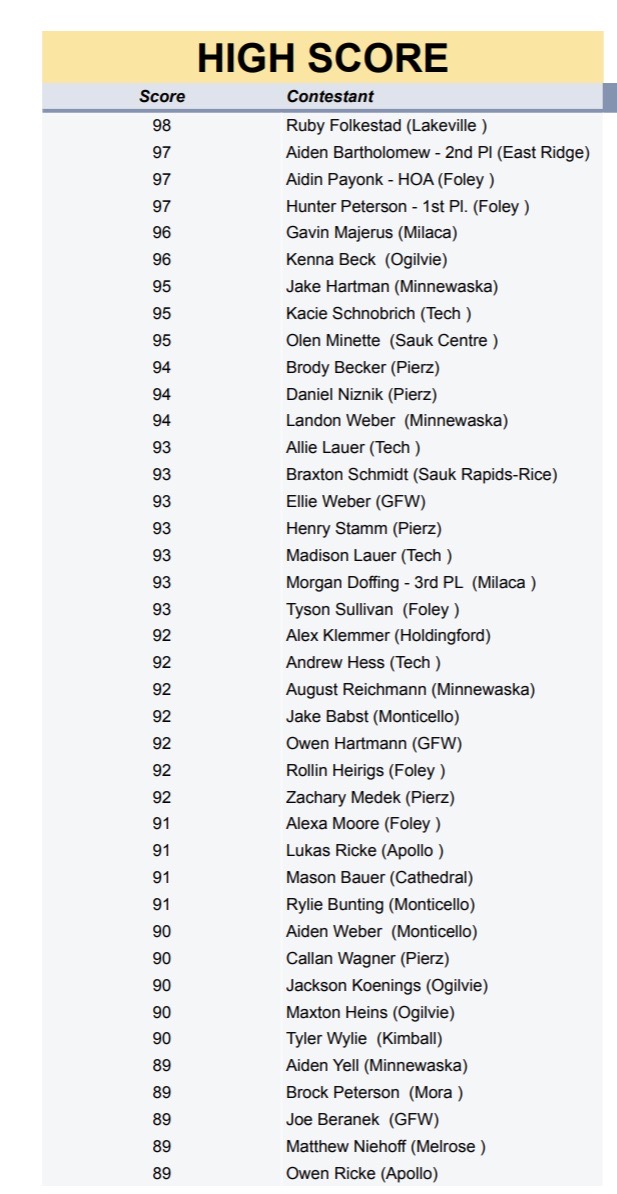This screenshot has width=617, height=1194.
Task: Click Jackson Koenings (Ogilvie) row
Action: click(387, 985)
